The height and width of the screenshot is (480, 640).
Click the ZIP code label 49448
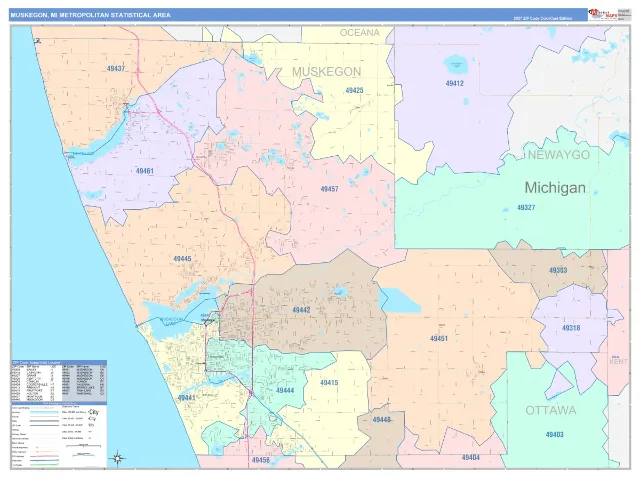(x=382, y=420)
